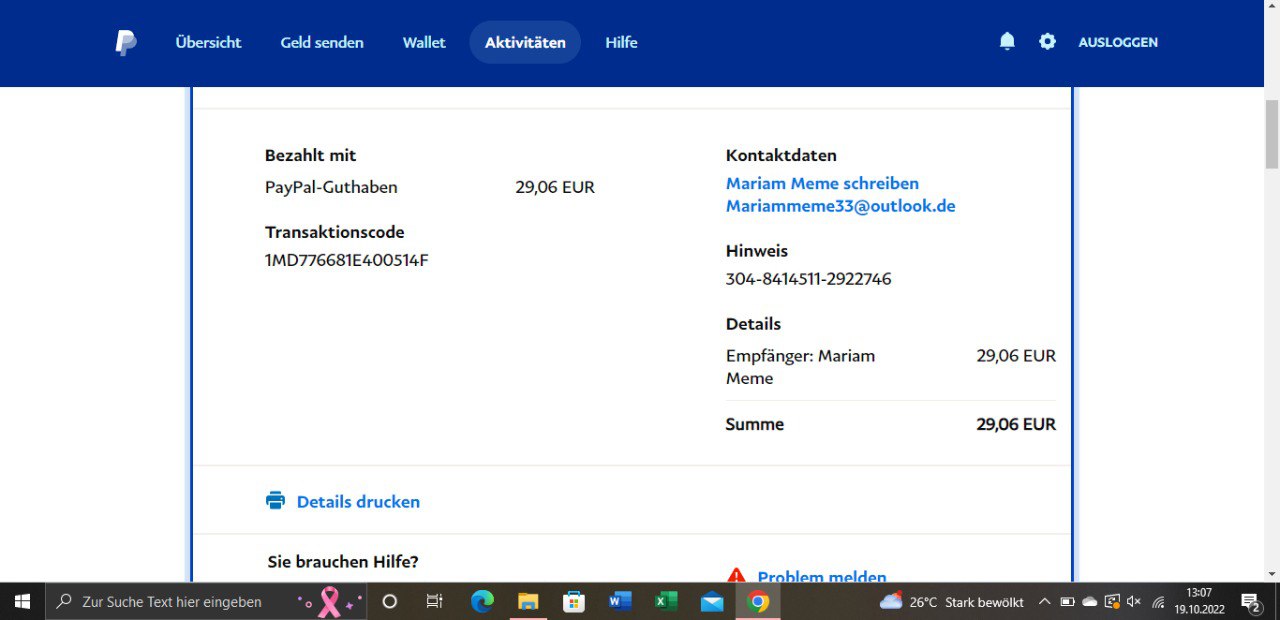This screenshot has height=620, width=1280.
Task: Select the Aktivitäten tab
Action: coord(525,42)
